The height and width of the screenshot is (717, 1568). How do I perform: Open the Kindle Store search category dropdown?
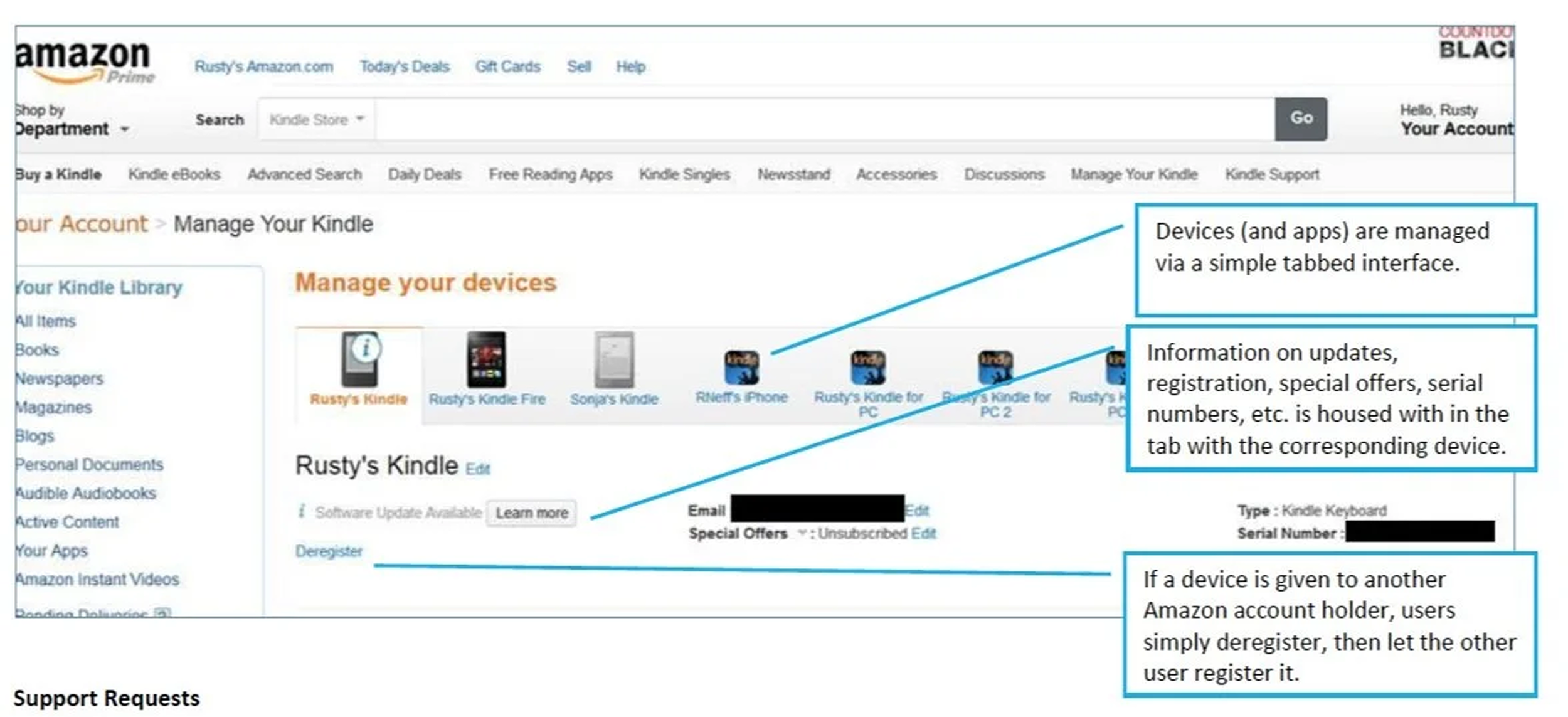[314, 119]
